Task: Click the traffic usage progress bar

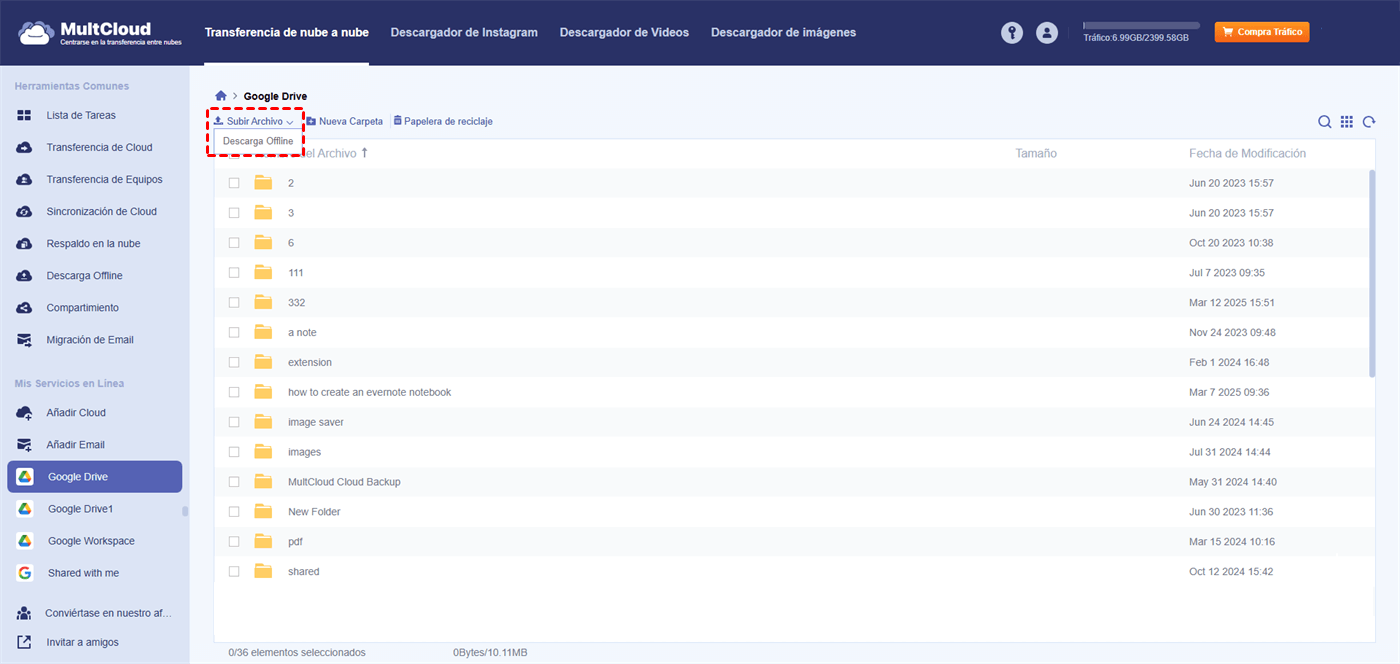Action: tap(1141, 25)
